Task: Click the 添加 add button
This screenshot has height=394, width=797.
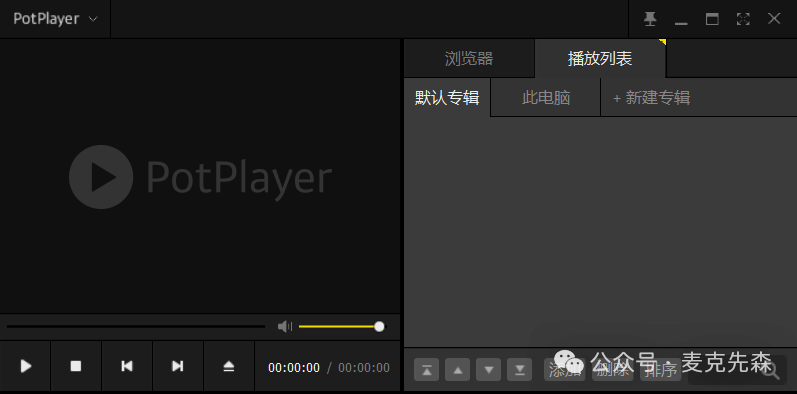Action: tap(564, 370)
